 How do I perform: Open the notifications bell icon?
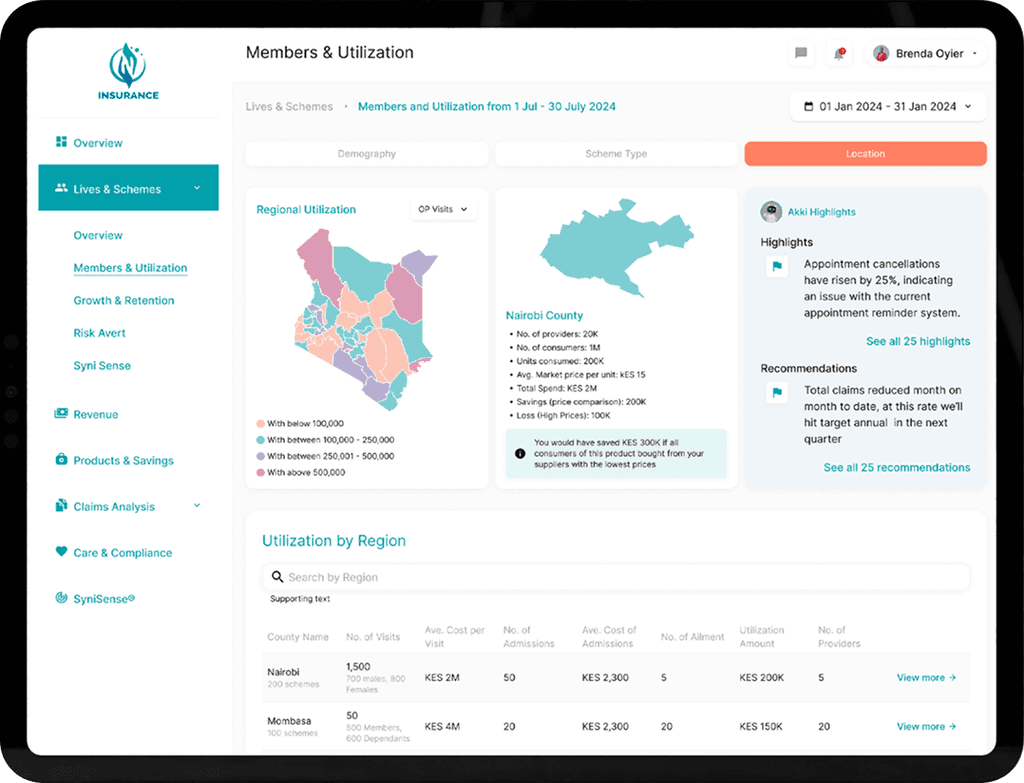pyautogui.click(x=839, y=54)
